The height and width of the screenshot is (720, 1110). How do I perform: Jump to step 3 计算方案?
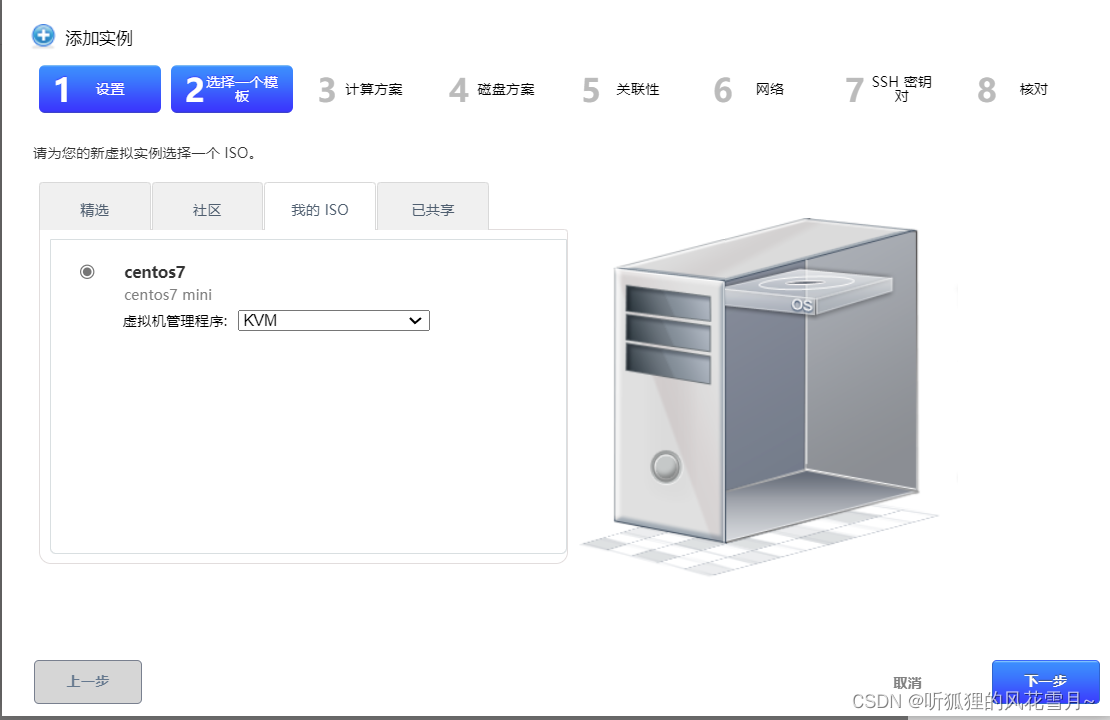click(x=362, y=90)
